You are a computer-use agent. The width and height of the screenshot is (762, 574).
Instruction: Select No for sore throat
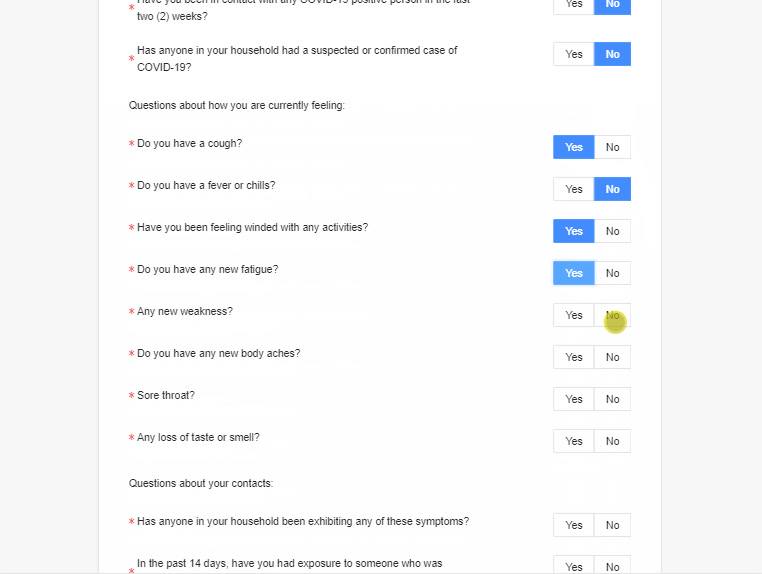[612, 399]
